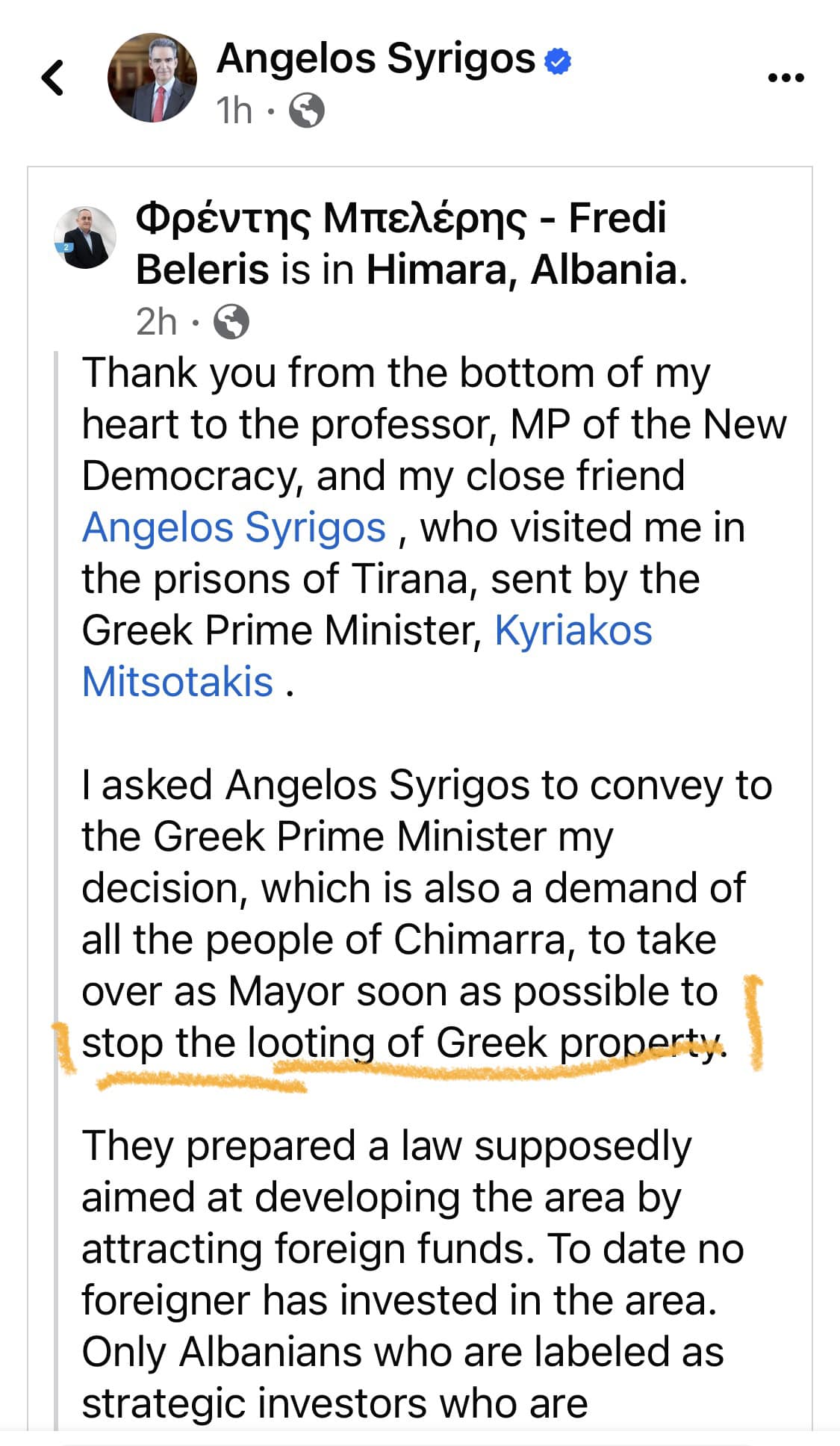Screen dimensions: 840x1446
Task: Open Angelos Syrigos's round profile photo
Action: pos(152,78)
